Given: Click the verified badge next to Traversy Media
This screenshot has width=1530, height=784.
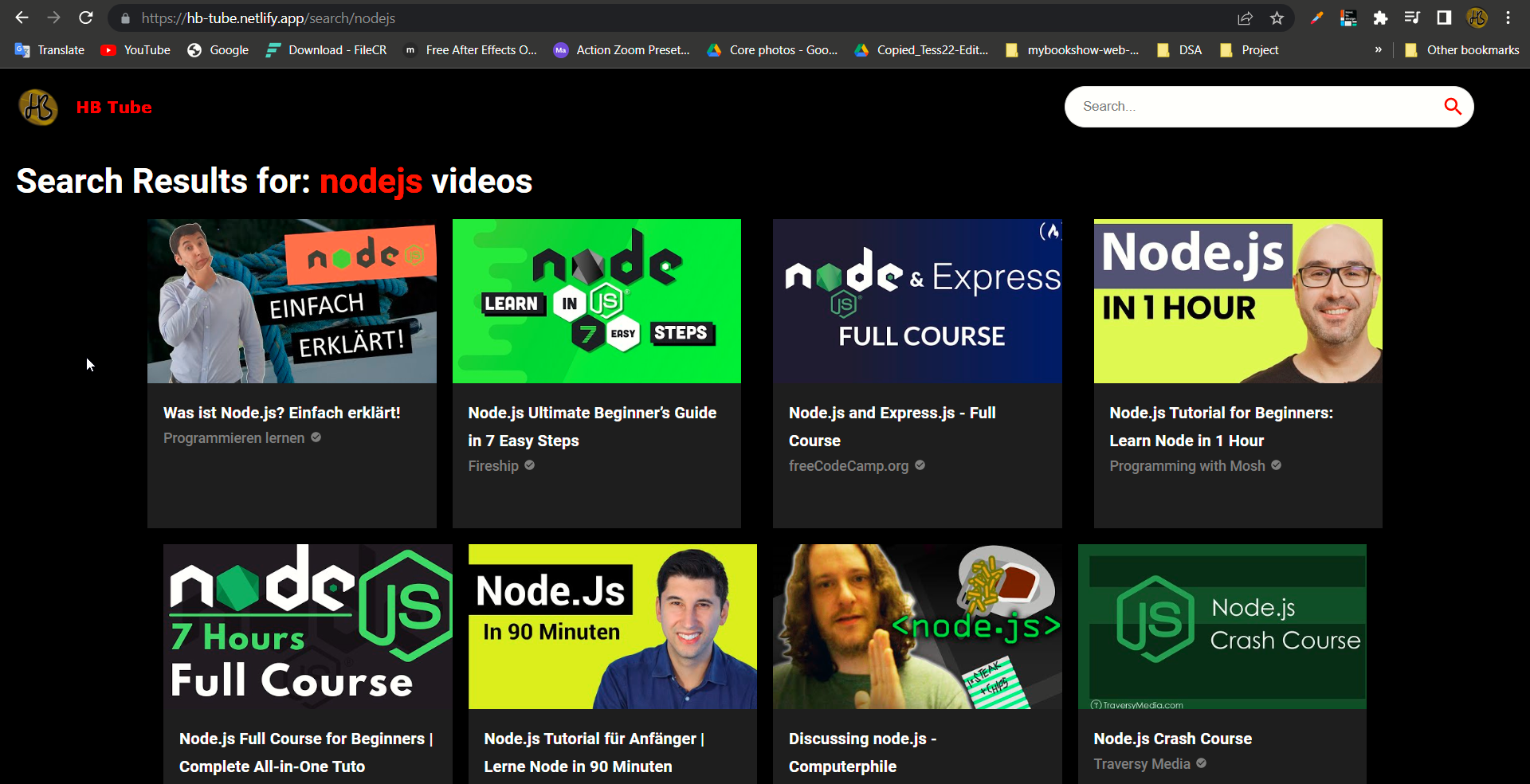Looking at the screenshot, I should (1201, 763).
